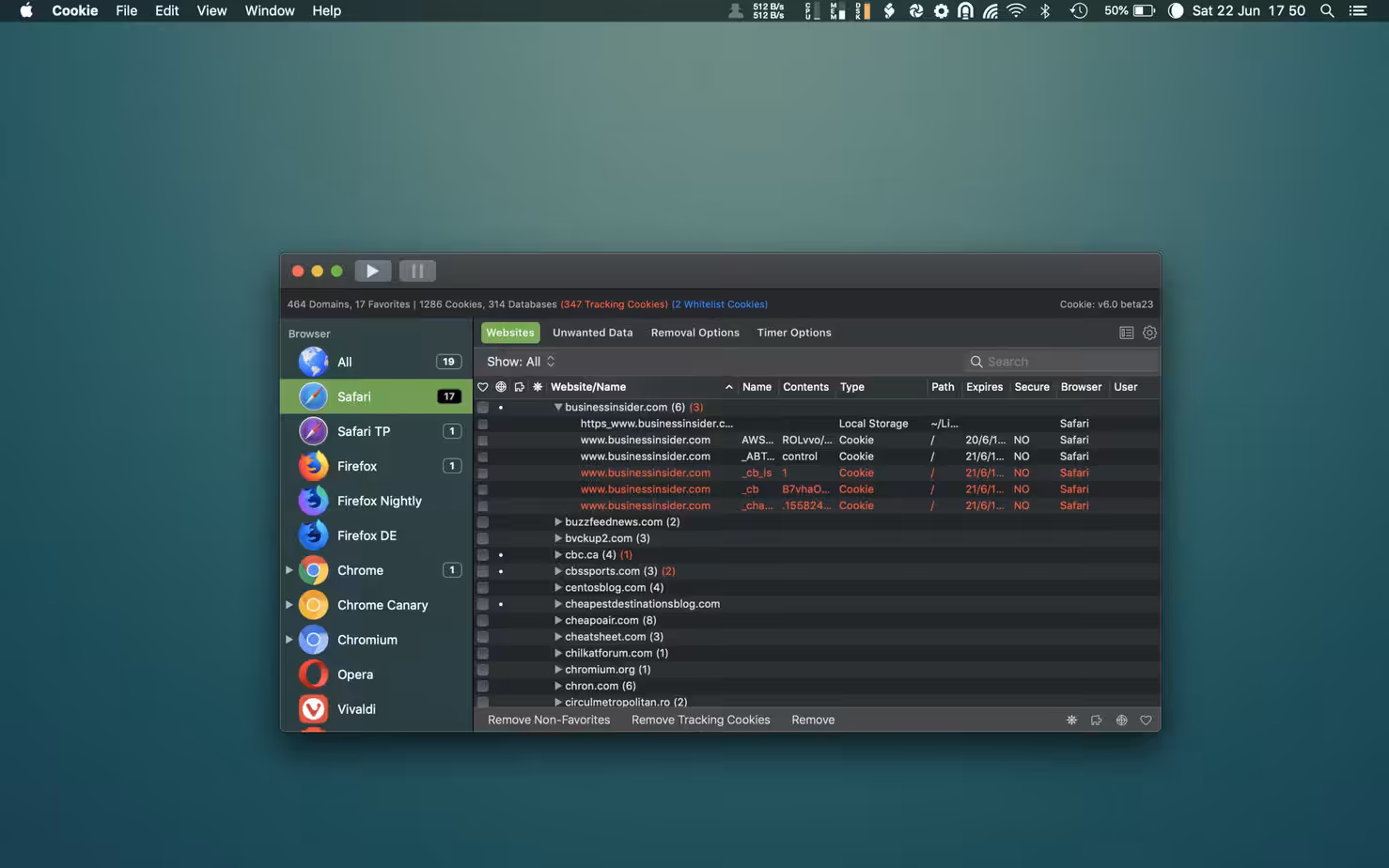Choose Firefox Nightly browser
This screenshot has width=1389, height=868.
376,501
